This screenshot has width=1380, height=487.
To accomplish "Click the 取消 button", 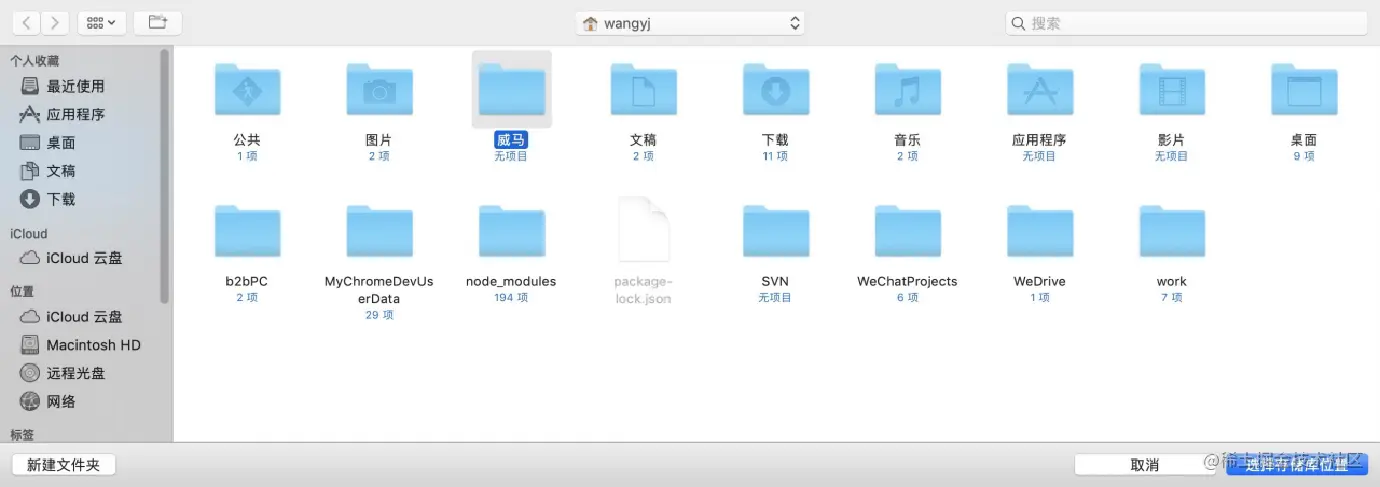I will coord(1145,465).
